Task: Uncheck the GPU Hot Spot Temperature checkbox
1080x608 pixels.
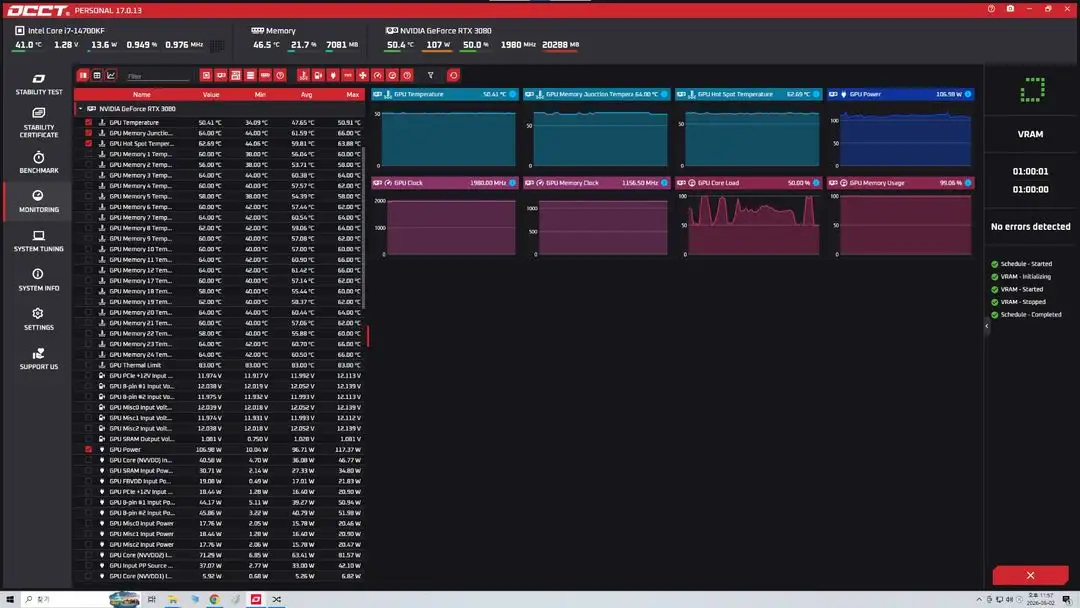Action: click(88, 143)
